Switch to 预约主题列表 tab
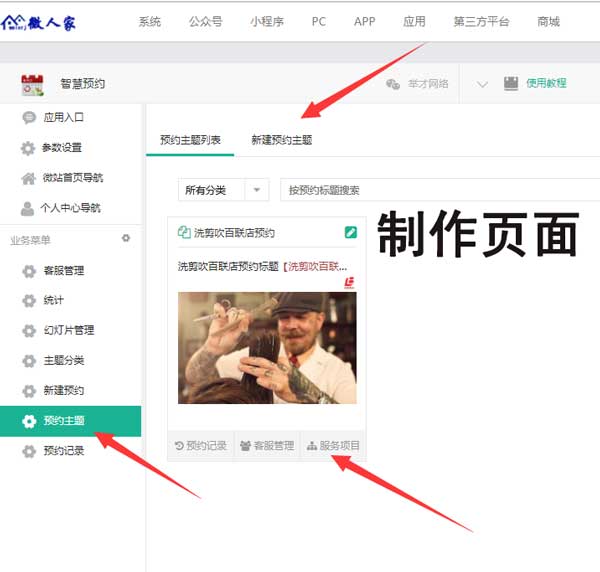This screenshot has height=572, width=600. (190, 140)
